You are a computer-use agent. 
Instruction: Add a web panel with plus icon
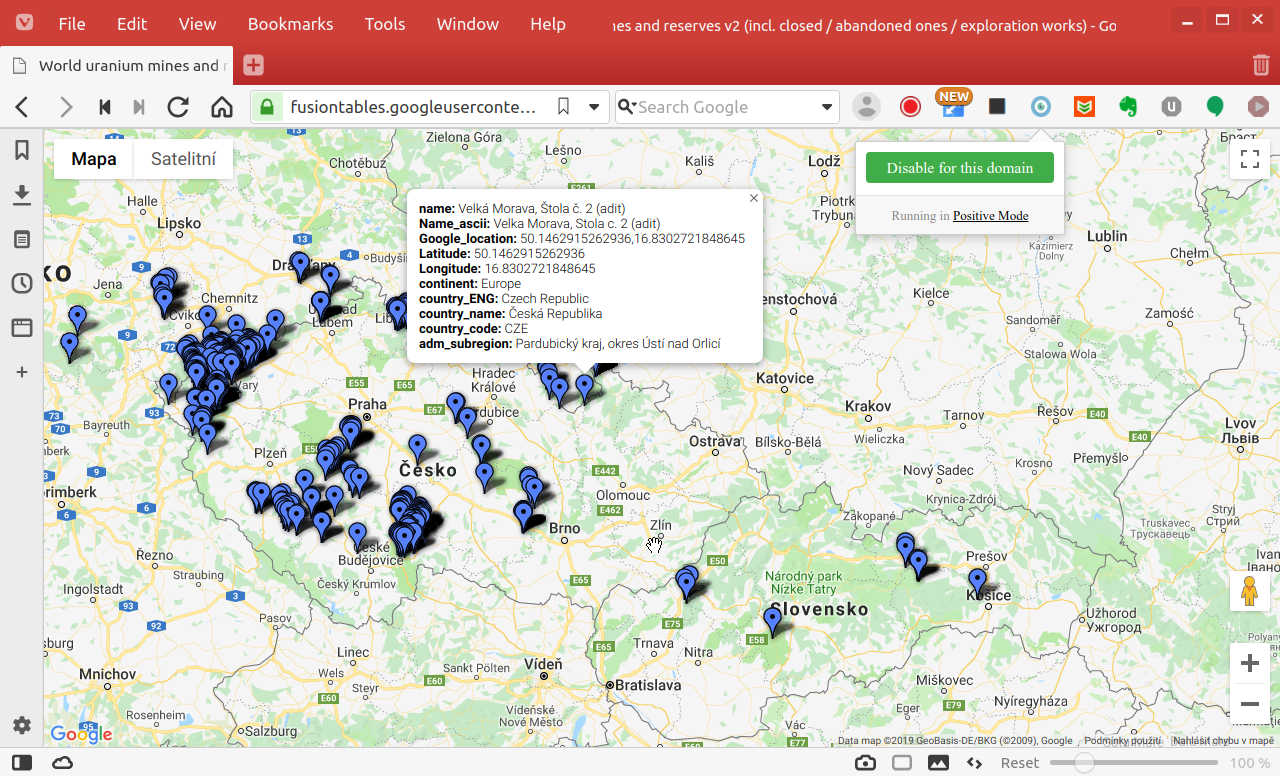coord(21,372)
